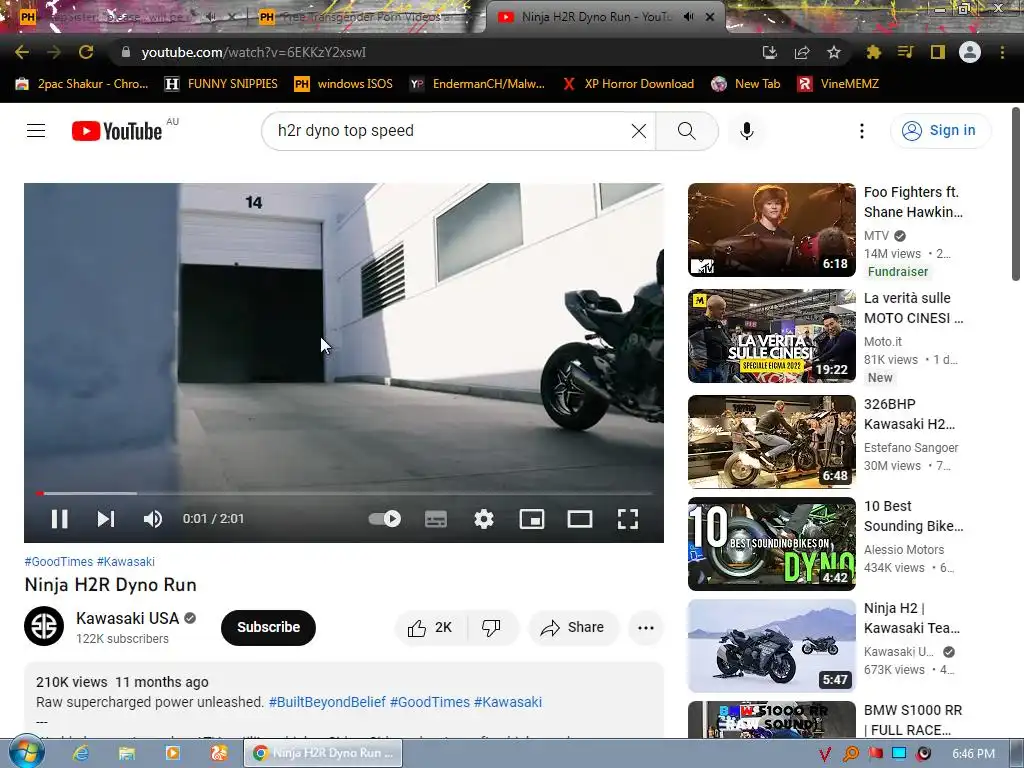
Task: Install YouTube app icon in address bar
Action: 769,52
